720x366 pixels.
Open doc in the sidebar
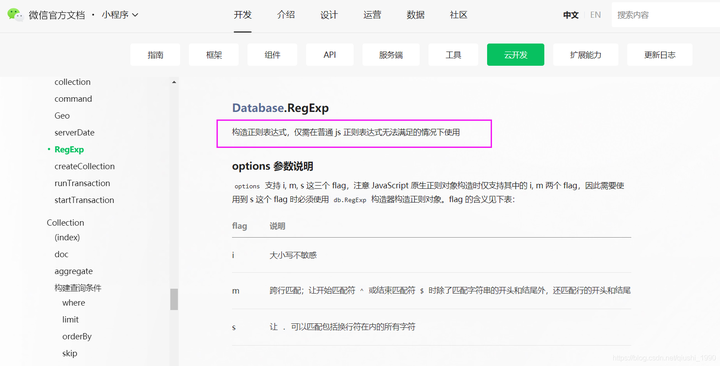61,254
